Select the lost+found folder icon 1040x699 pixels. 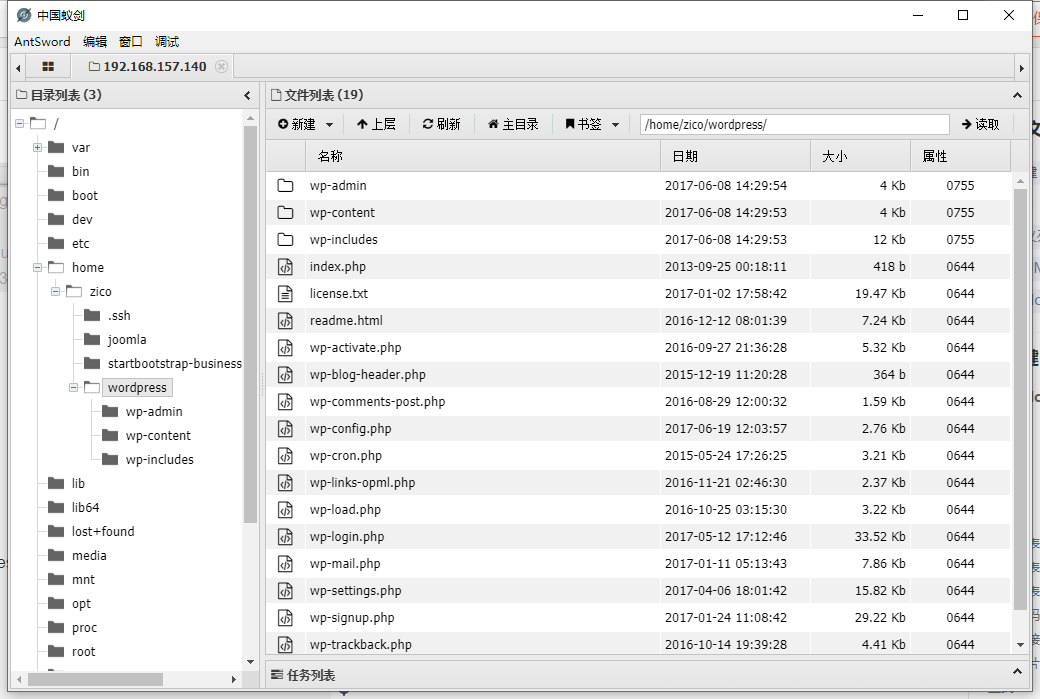coord(56,531)
